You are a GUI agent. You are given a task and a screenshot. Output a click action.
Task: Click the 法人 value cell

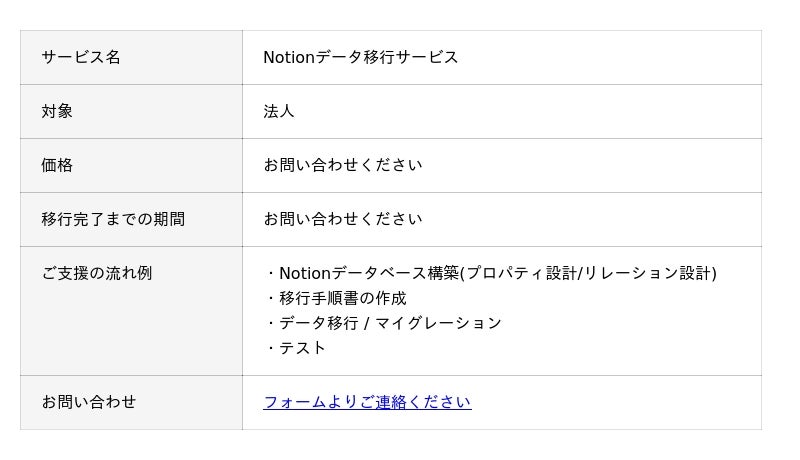click(279, 111)
